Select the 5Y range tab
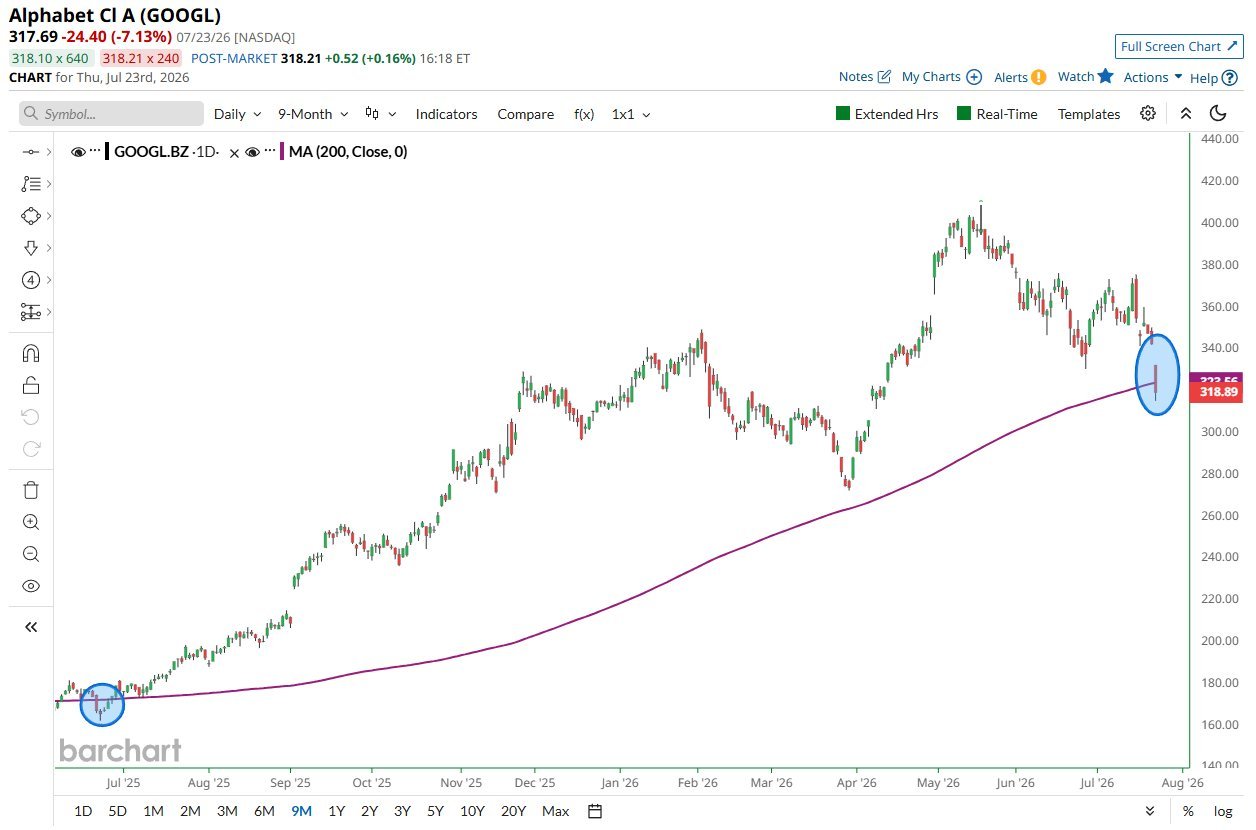This screenshot has width=1256, height=830. (435, 811)
